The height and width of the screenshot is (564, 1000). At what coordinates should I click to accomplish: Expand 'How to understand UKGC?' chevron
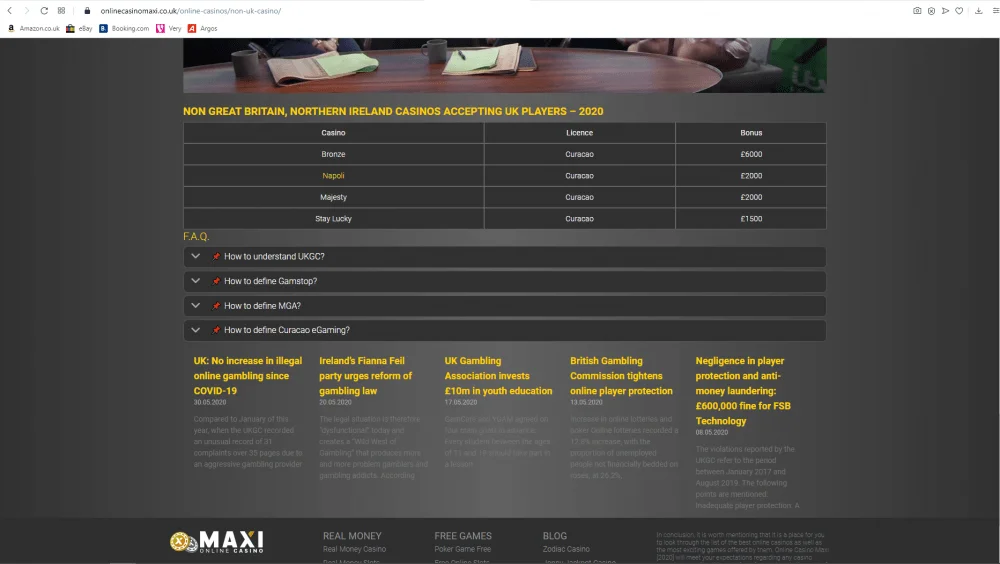tap(196, 256)
